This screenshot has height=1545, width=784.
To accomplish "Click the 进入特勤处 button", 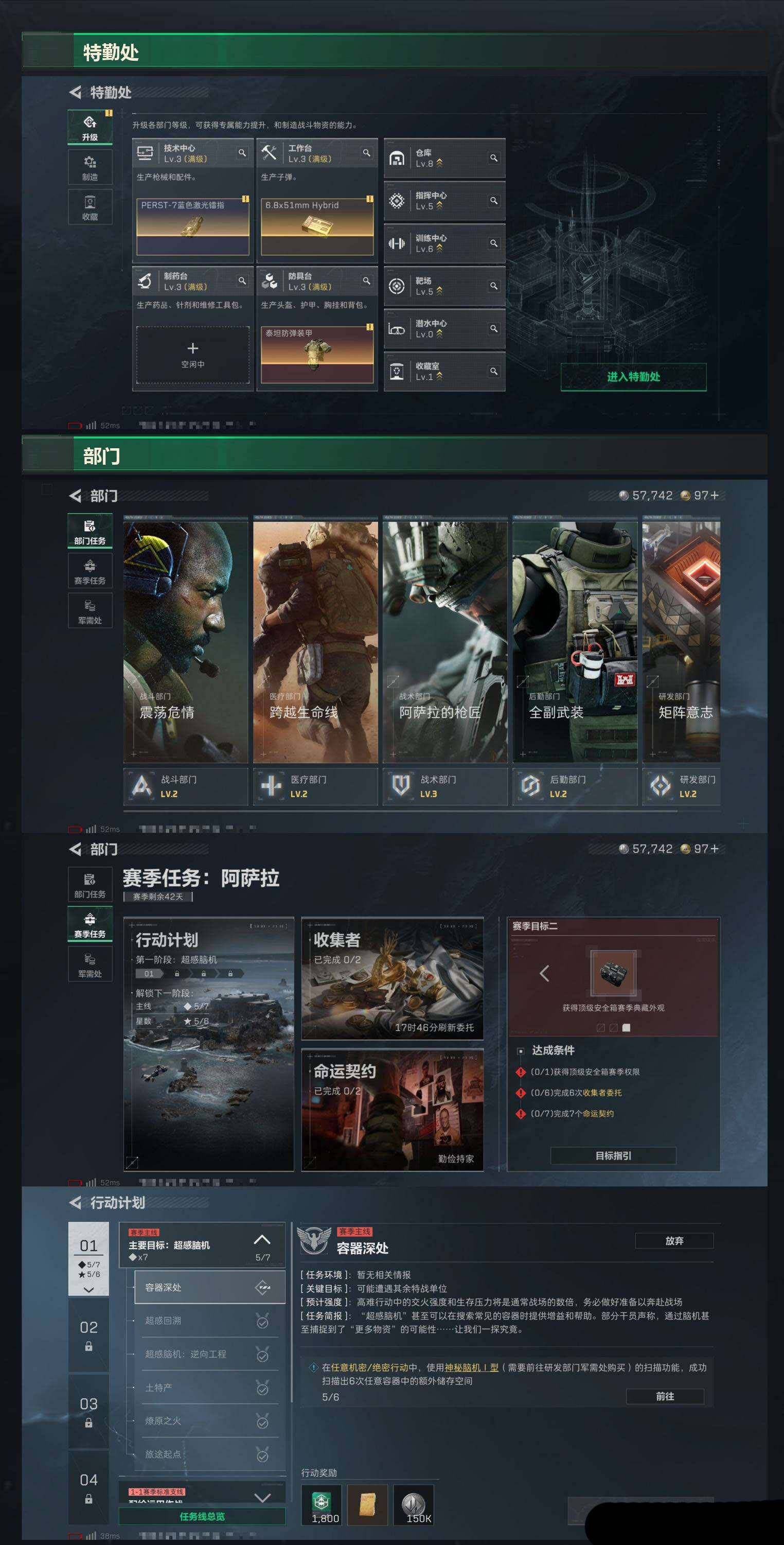I will point(634,377).
